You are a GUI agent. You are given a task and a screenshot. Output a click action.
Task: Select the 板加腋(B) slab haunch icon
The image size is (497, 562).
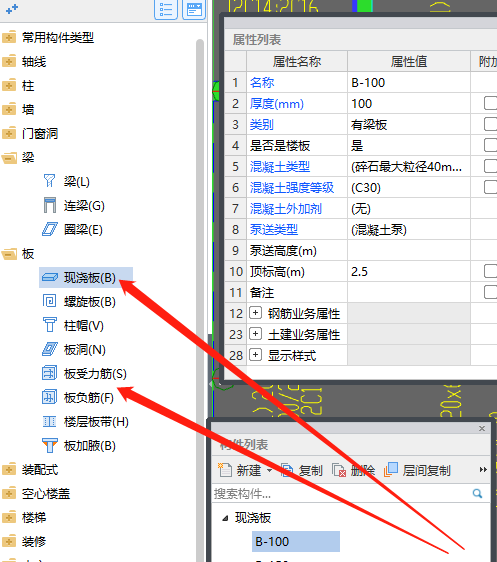pos(49,446)
